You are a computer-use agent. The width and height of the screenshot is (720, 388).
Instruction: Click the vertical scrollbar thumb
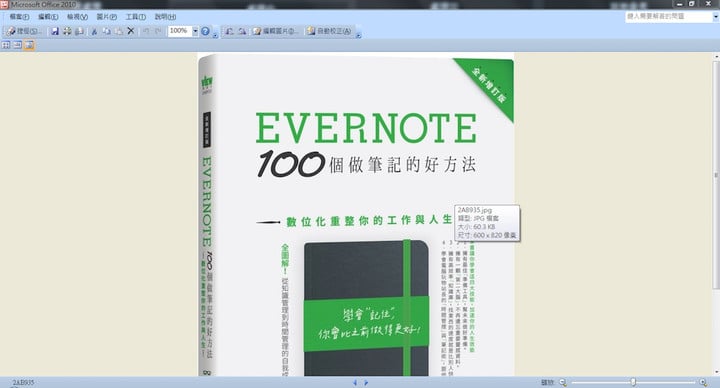point(716,175)
